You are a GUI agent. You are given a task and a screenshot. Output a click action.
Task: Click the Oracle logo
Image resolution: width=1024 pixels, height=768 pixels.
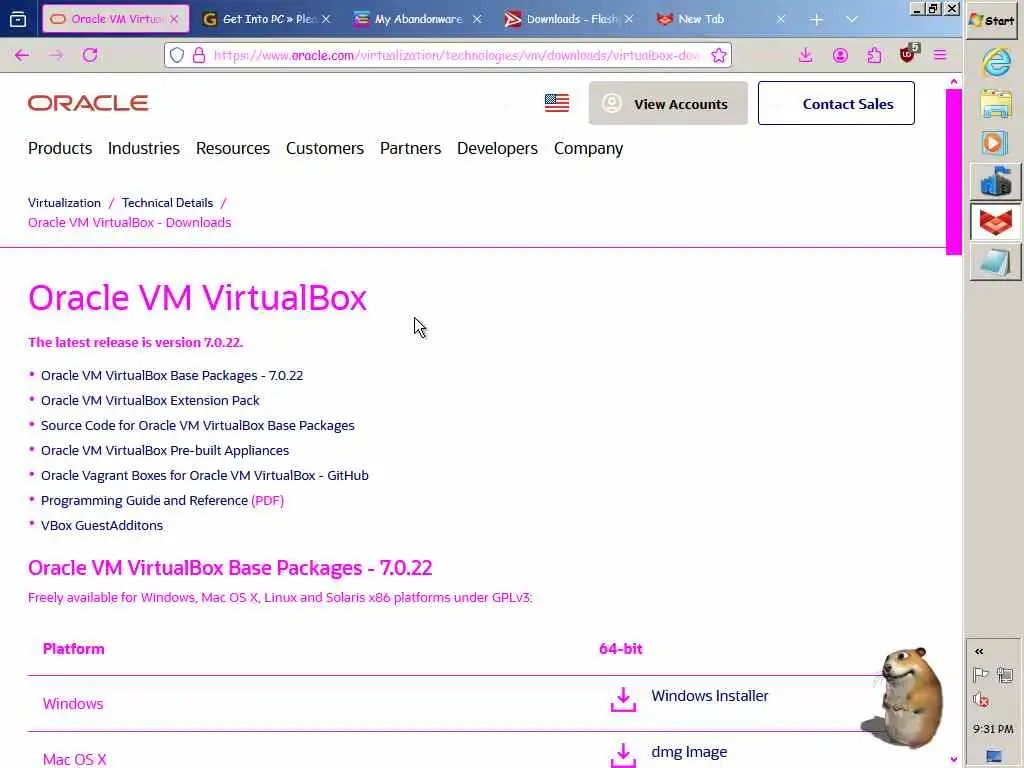pyautogui.click(x=88, y=103)
